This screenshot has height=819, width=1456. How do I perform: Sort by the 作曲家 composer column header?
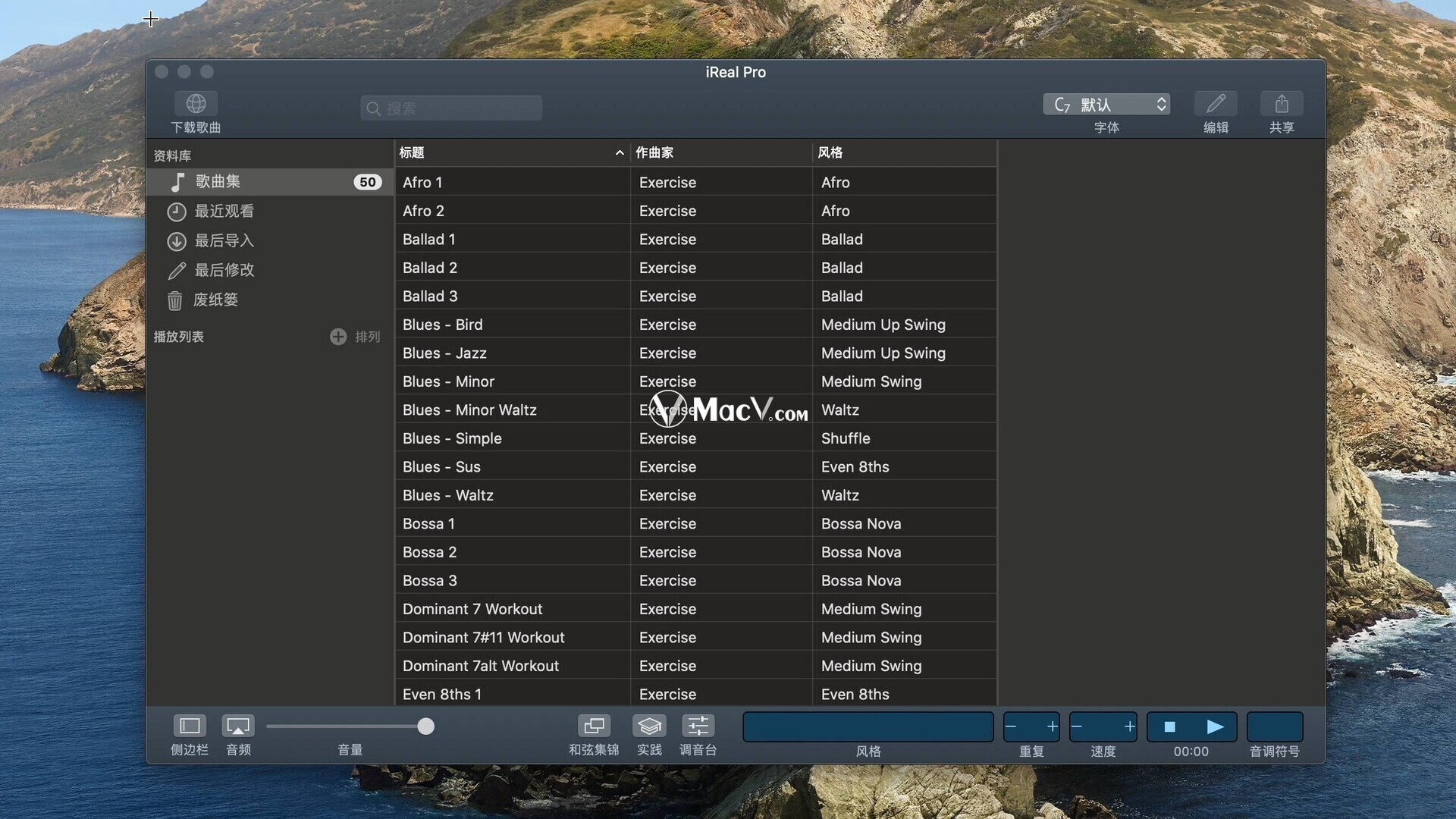point(720,152)
